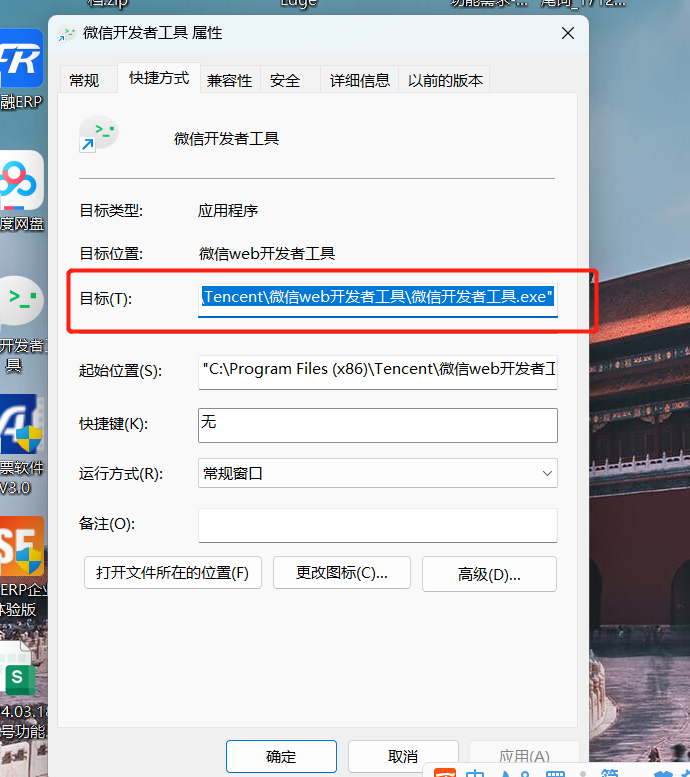Screen dimensions: 690x777
Task: Click the 微信web开发者工具 location text
Action: click(x=267, y=254)
